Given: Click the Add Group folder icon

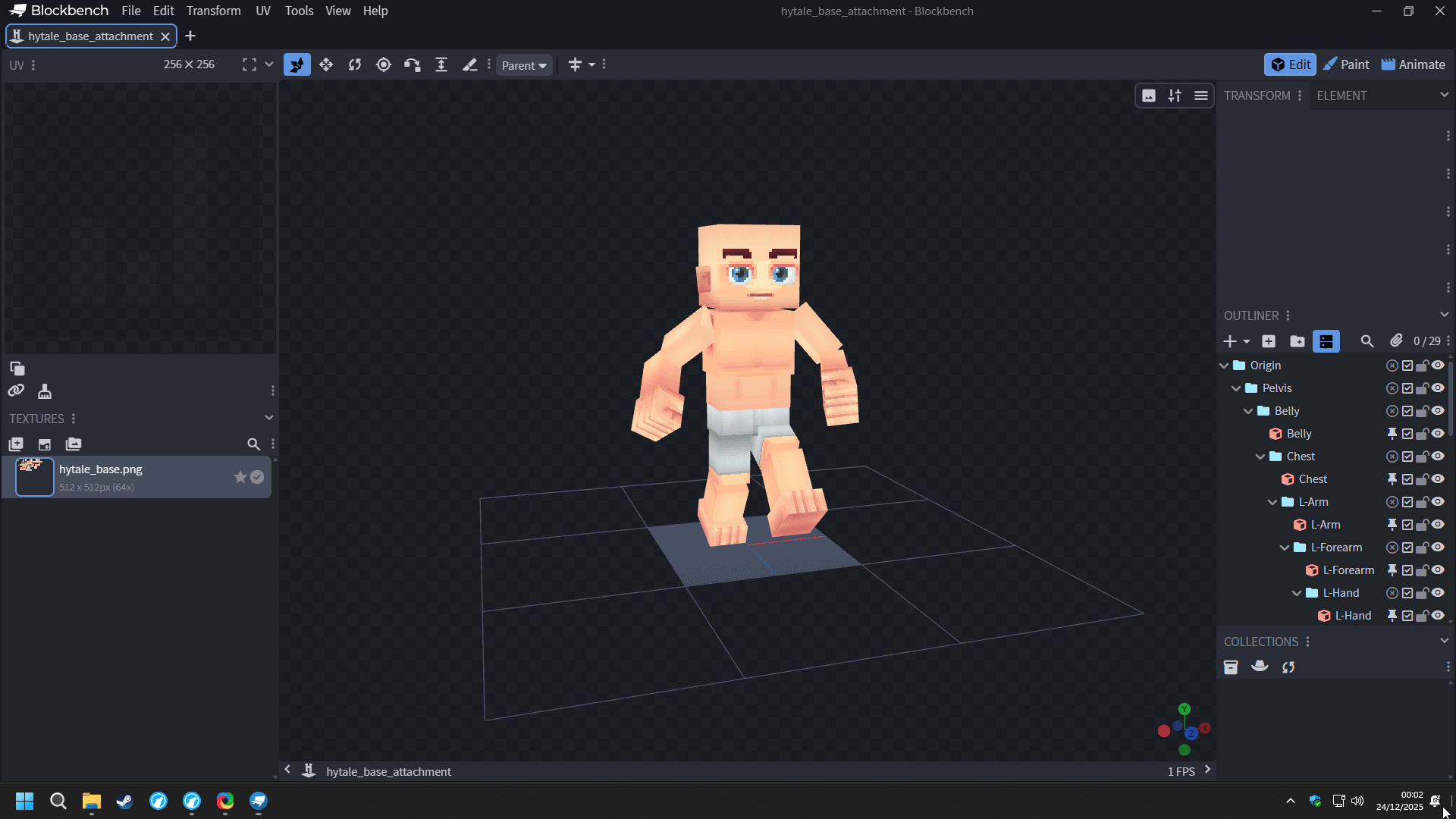Looking at the screenshot, I should tap(1298, 341).
